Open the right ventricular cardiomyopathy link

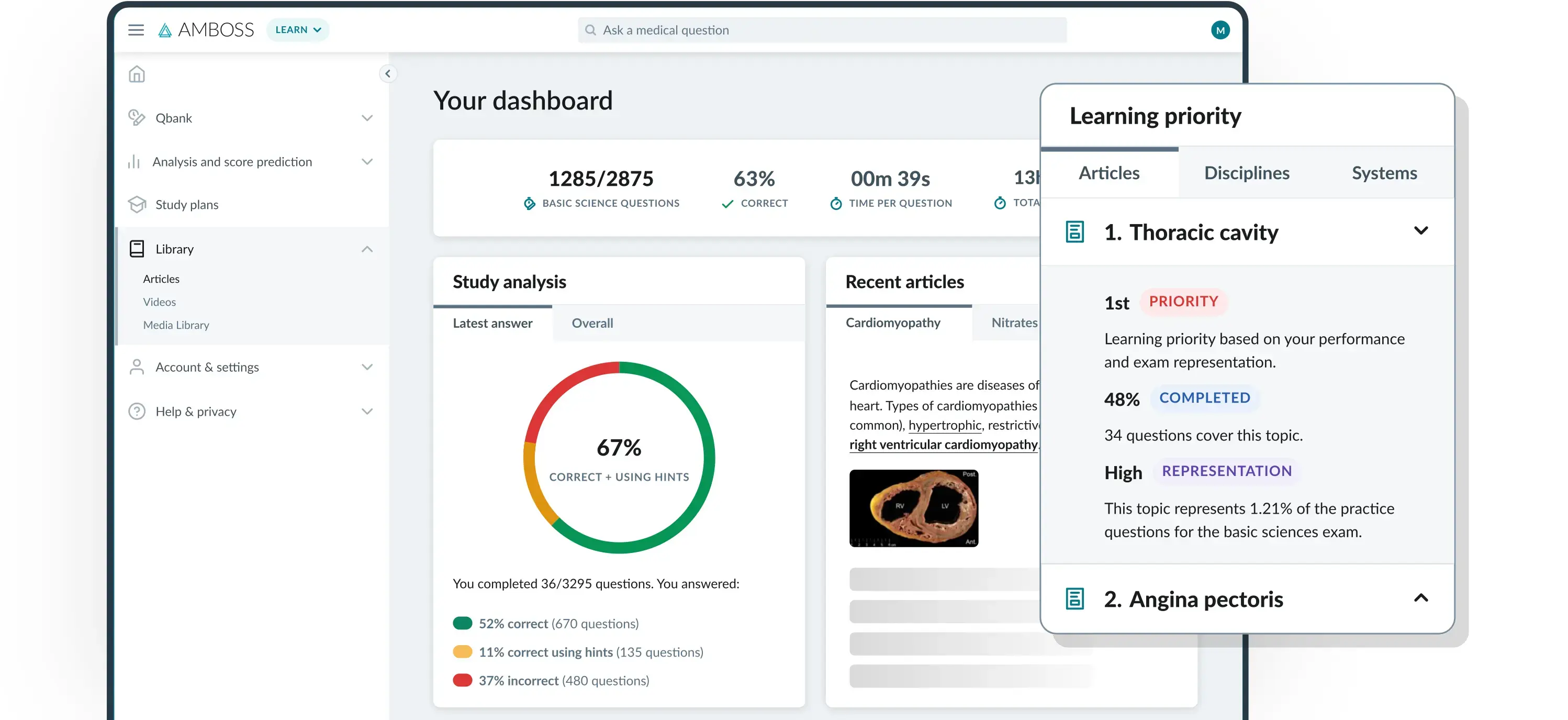(943, 445)
